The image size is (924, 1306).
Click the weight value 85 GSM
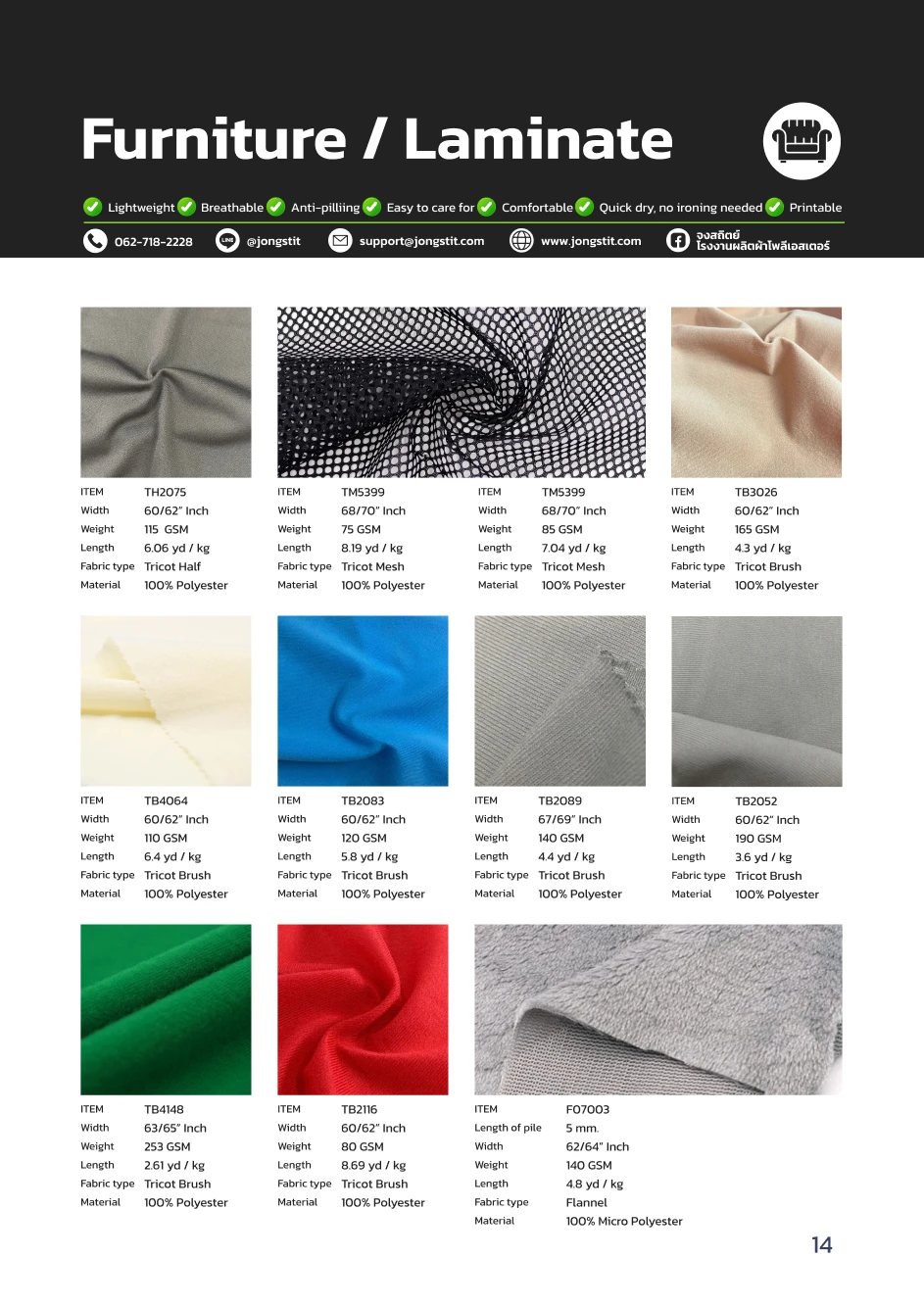(x=561, y=529)
